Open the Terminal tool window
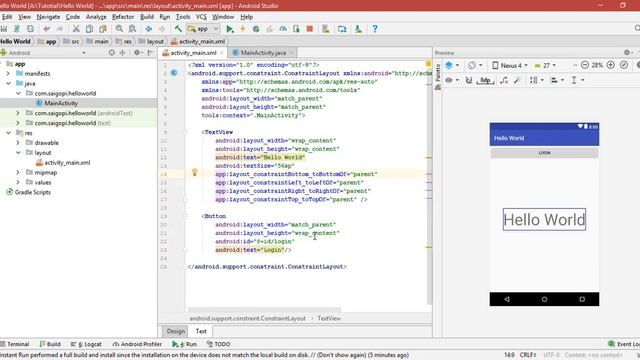Viewport: 640px width, 360px height. coord(15,344)
